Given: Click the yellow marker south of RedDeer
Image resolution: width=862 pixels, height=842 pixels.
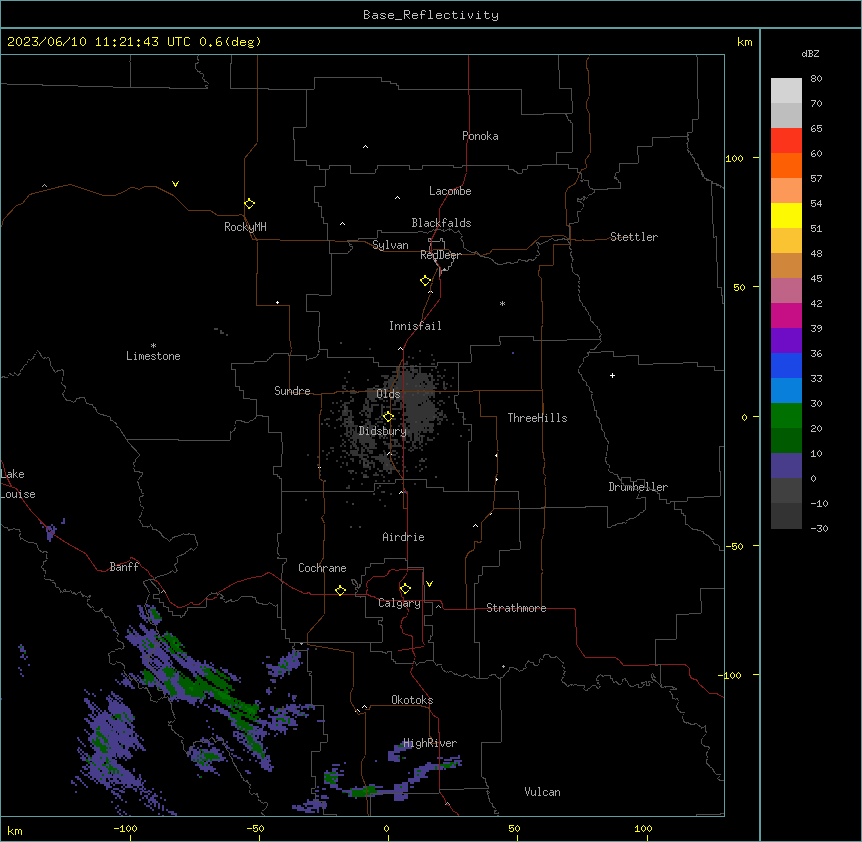Looking at the screenshot, I should 425,281.
